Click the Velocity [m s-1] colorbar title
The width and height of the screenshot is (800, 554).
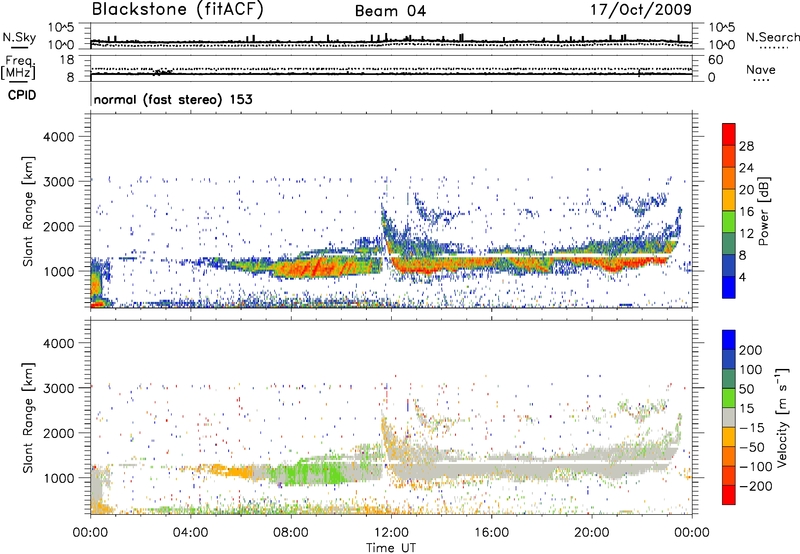tap(782, 418)
